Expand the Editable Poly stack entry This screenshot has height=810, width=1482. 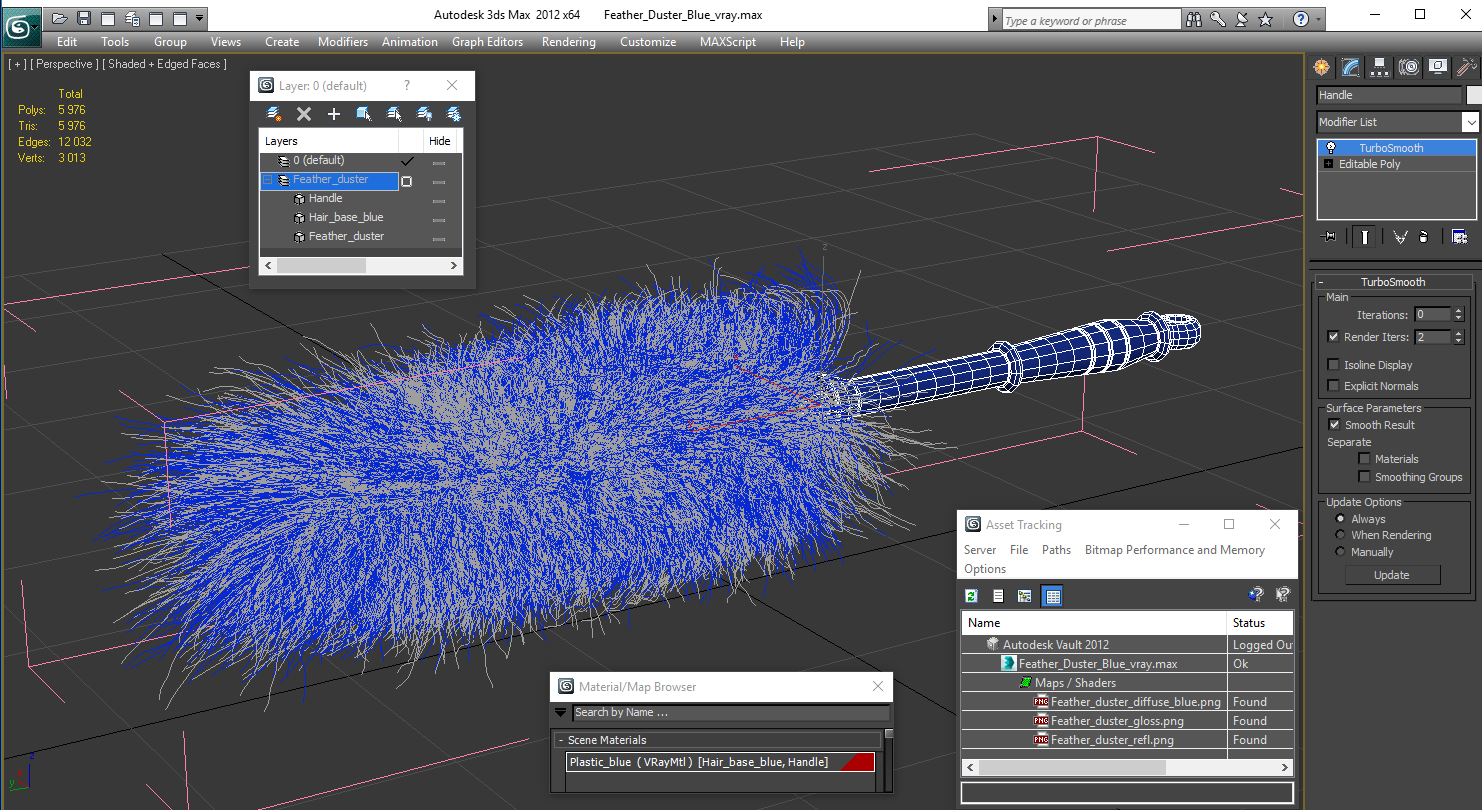pos(1328,164)
